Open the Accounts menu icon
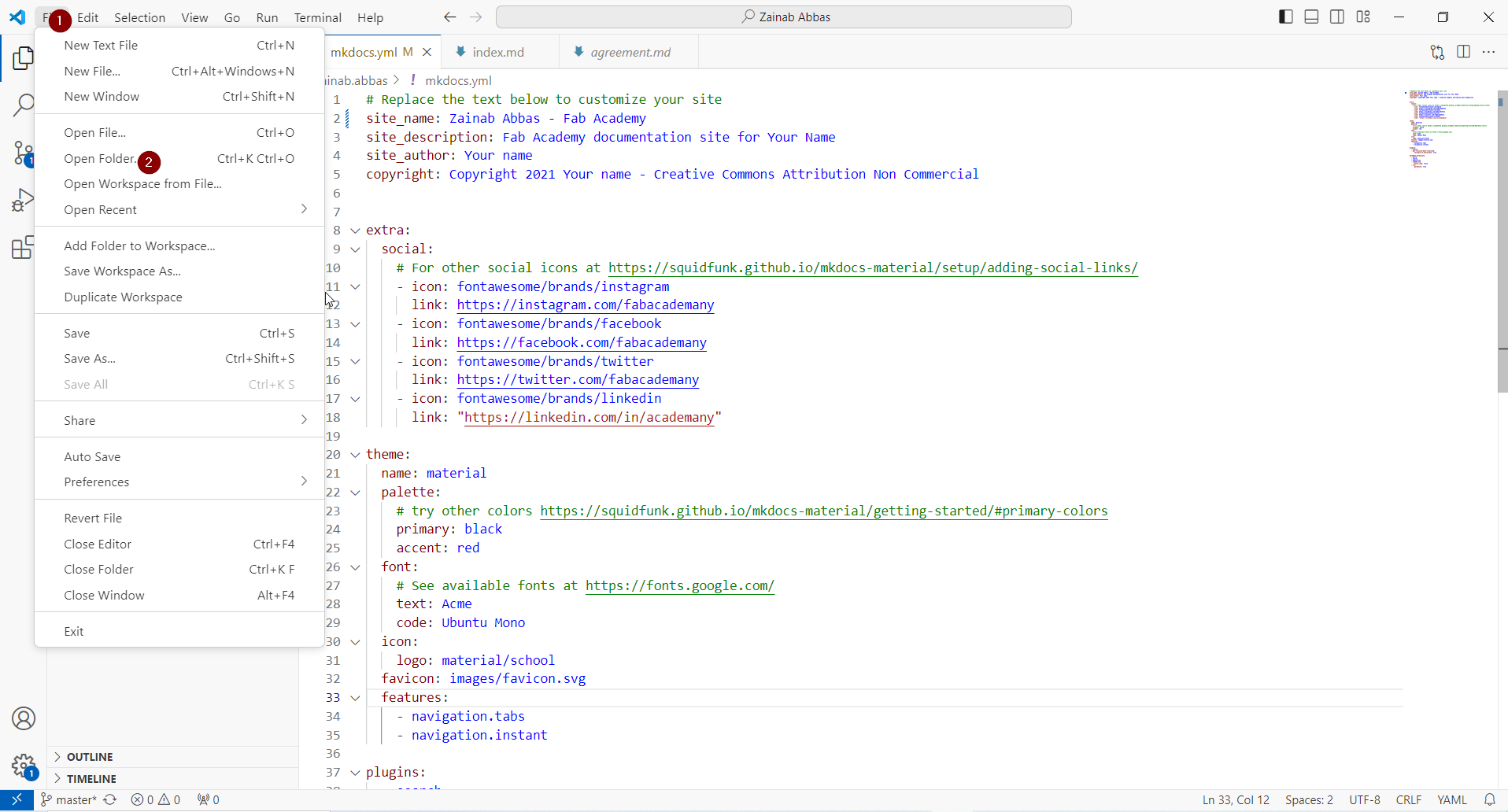The image size is (1508, 812). [24, 718]
